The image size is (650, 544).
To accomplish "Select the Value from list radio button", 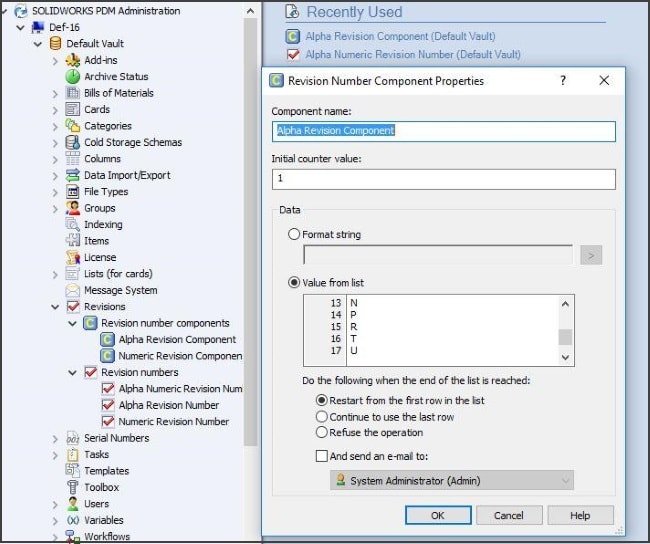I will 293,283.
